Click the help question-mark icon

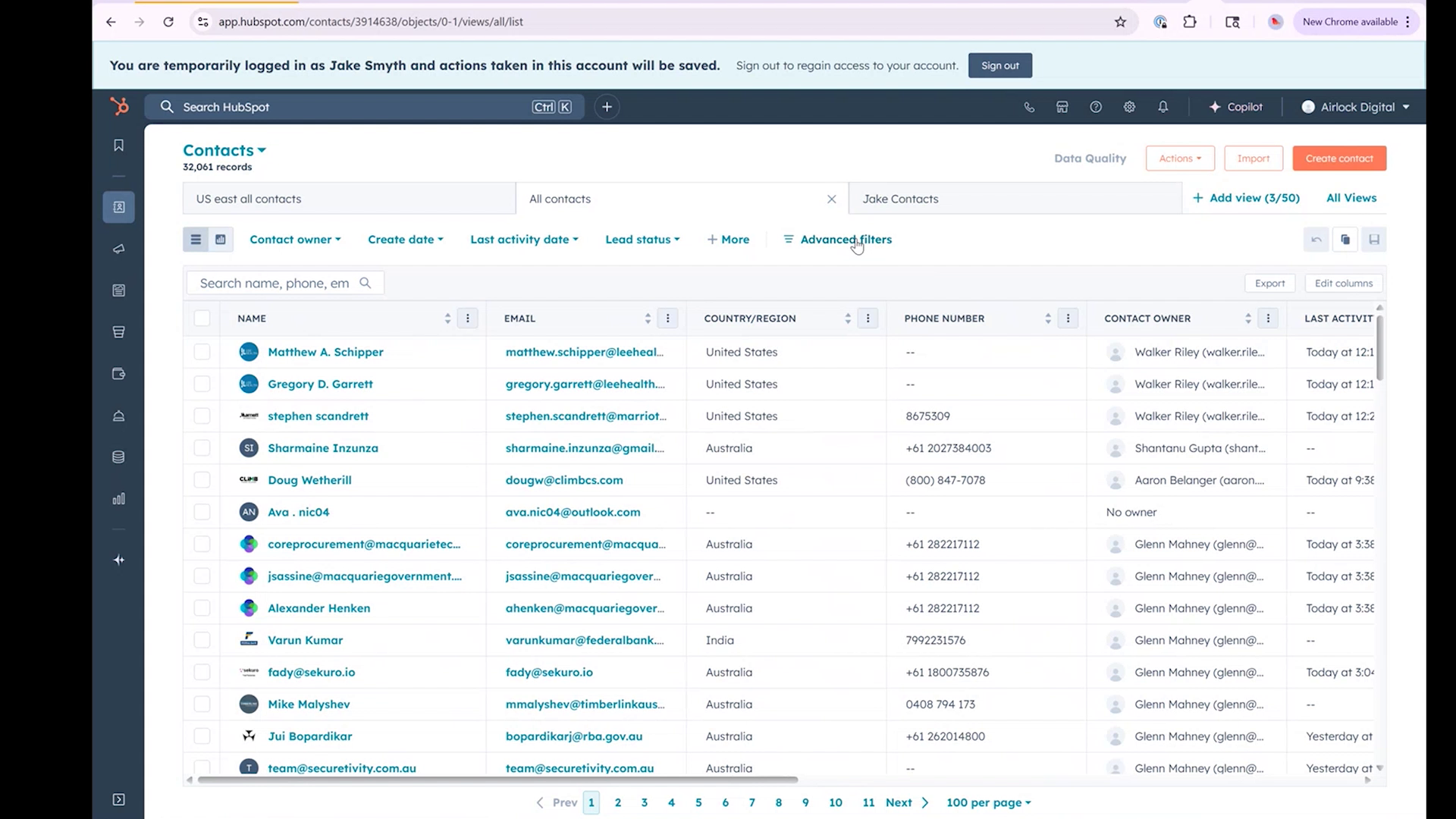pyautogui.click(x=1096, y=107)
